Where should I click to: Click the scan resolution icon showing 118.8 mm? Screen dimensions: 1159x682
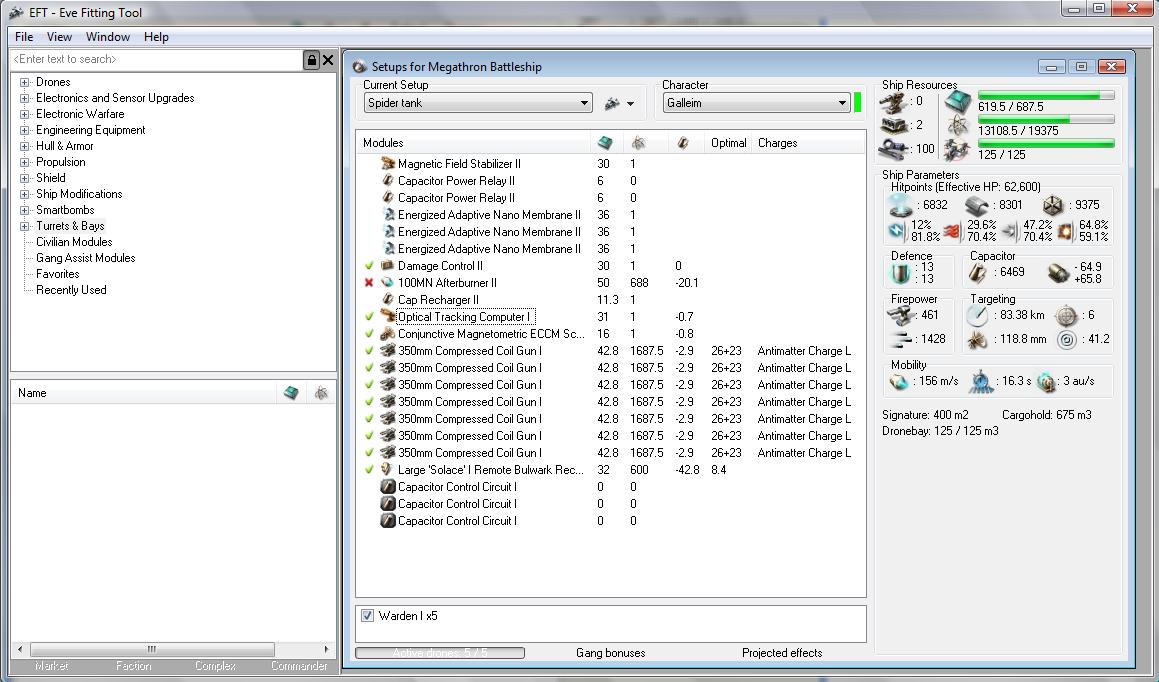point(977,340)
